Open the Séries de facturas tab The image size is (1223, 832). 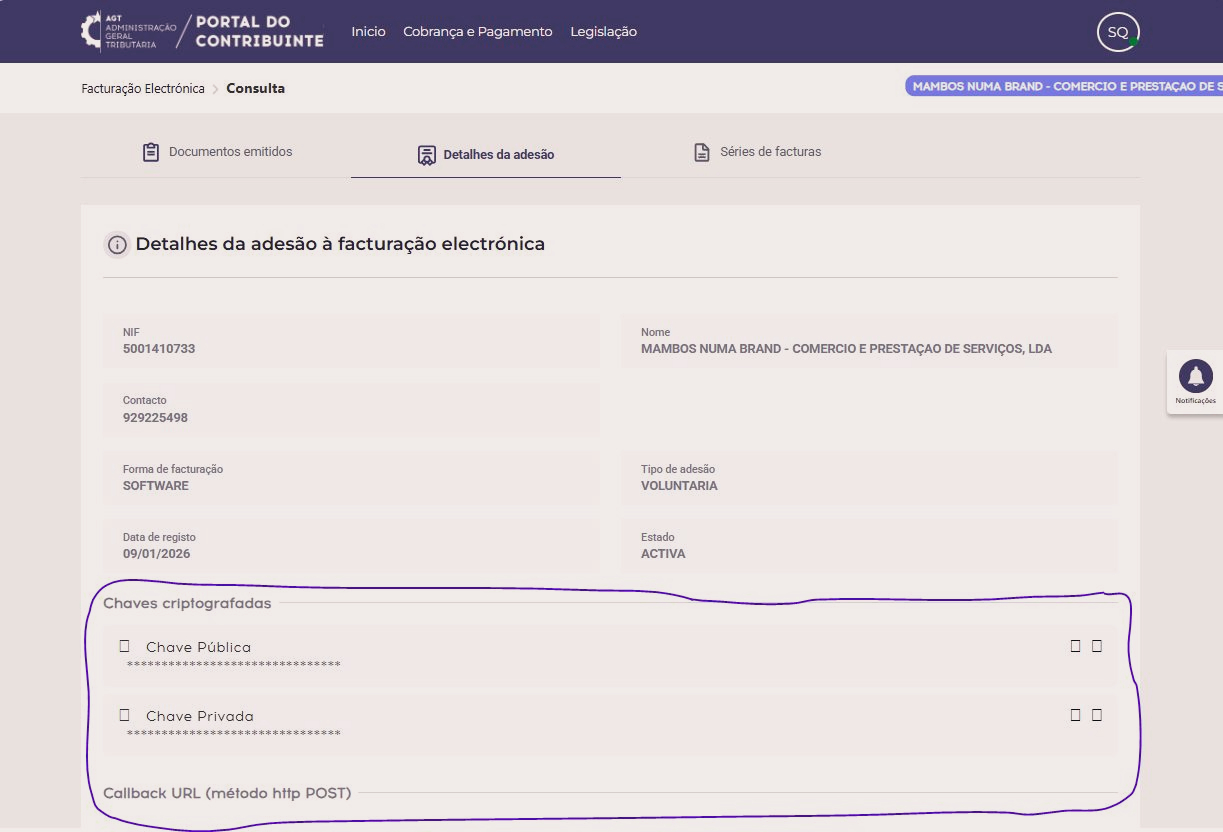pyautogui.click(x=757, y=152)
